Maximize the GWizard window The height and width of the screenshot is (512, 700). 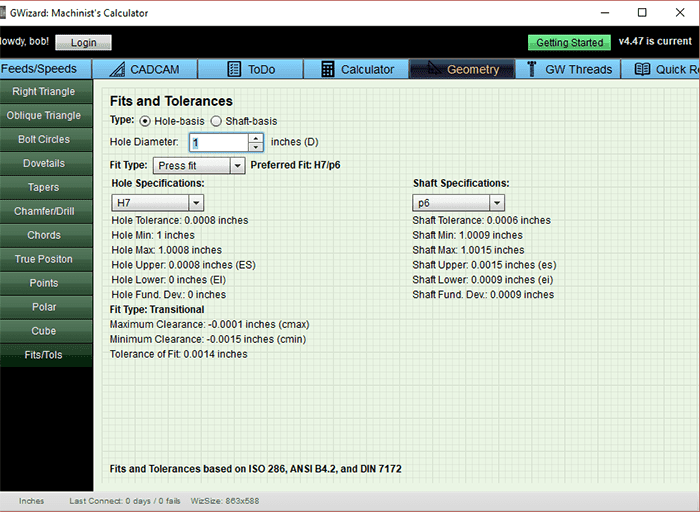coord(642,12)
